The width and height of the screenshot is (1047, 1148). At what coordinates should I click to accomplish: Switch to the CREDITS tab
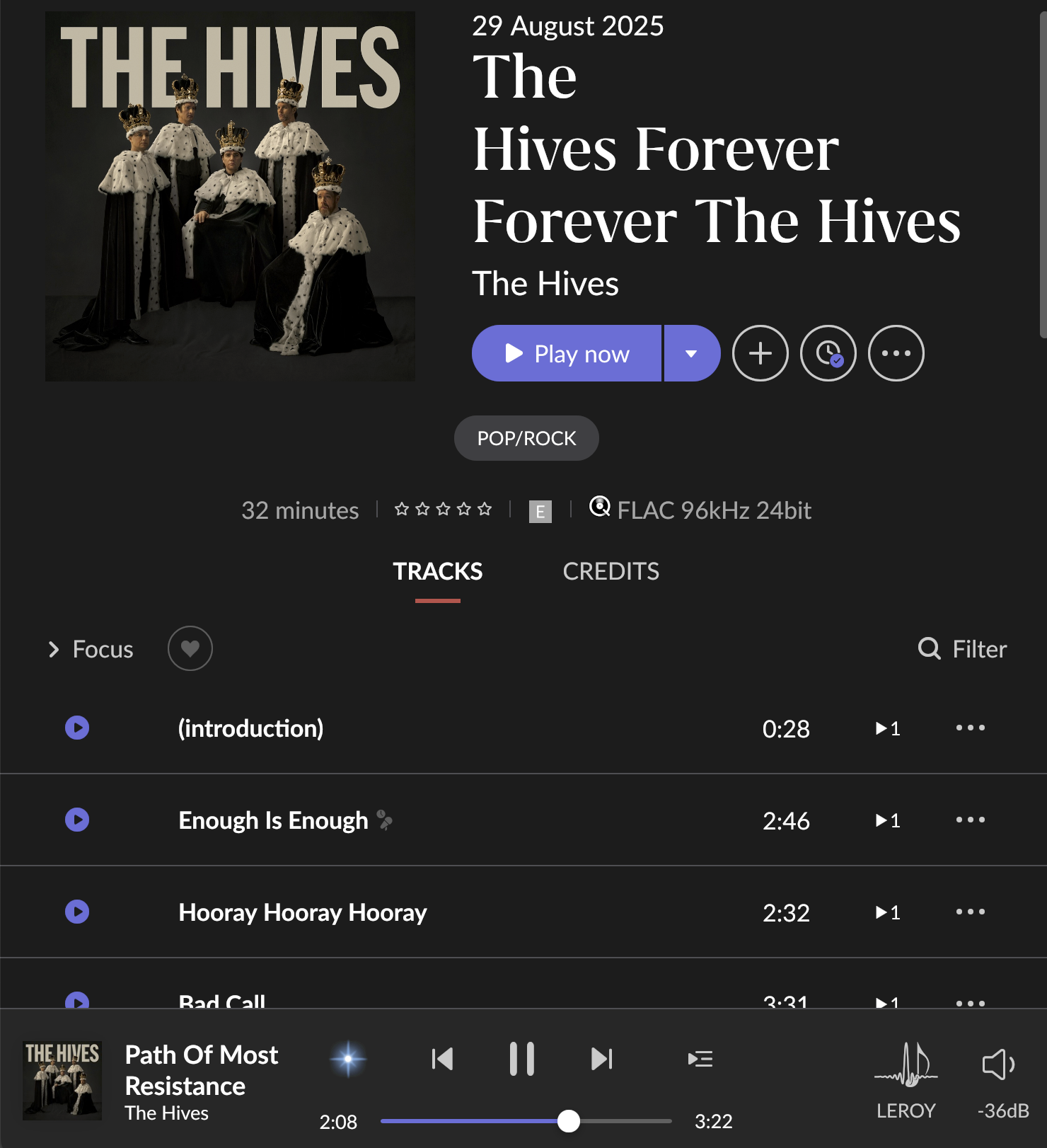click(x=611, y=571)
